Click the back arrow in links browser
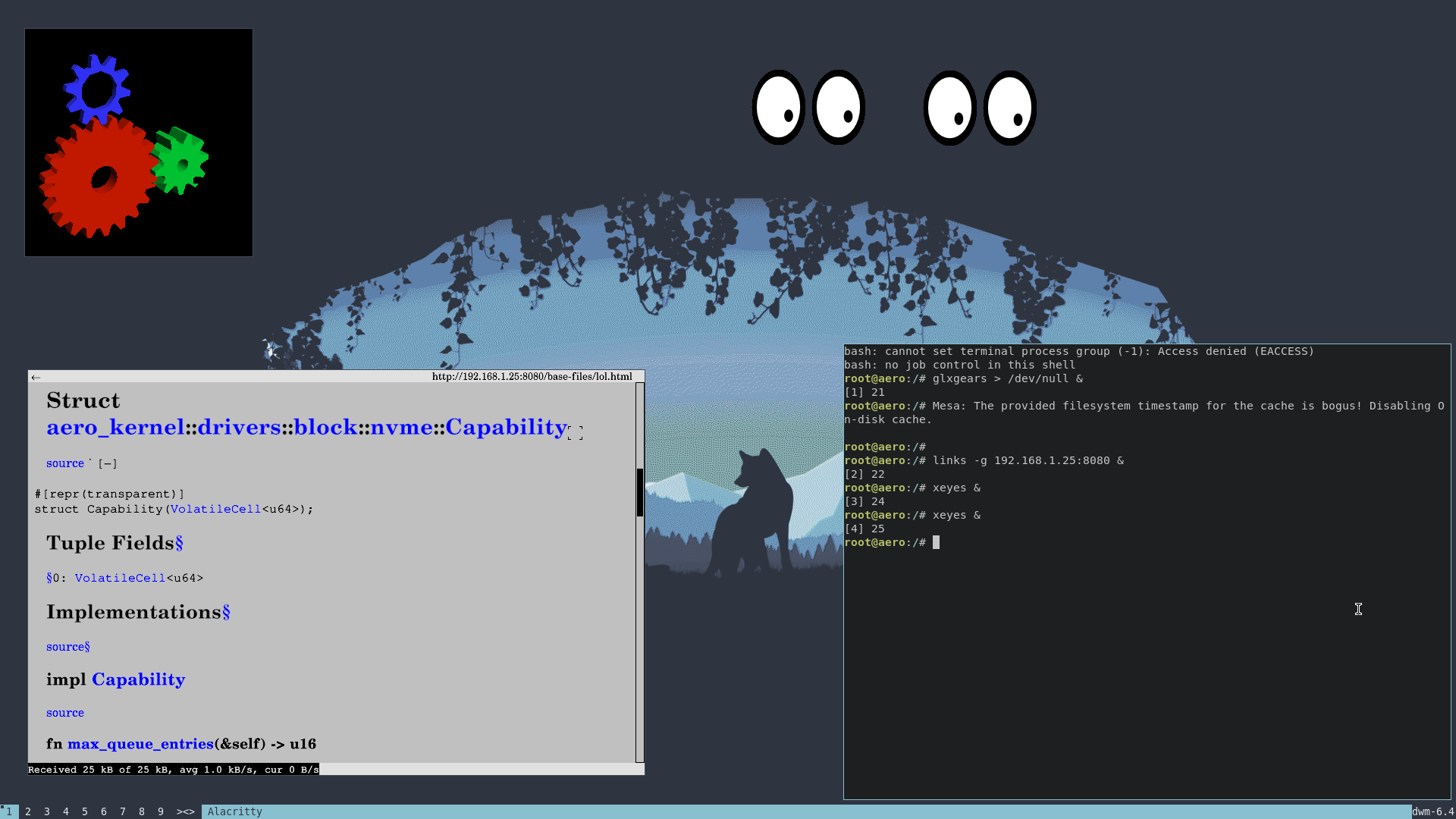 click(x=36, y=377)
